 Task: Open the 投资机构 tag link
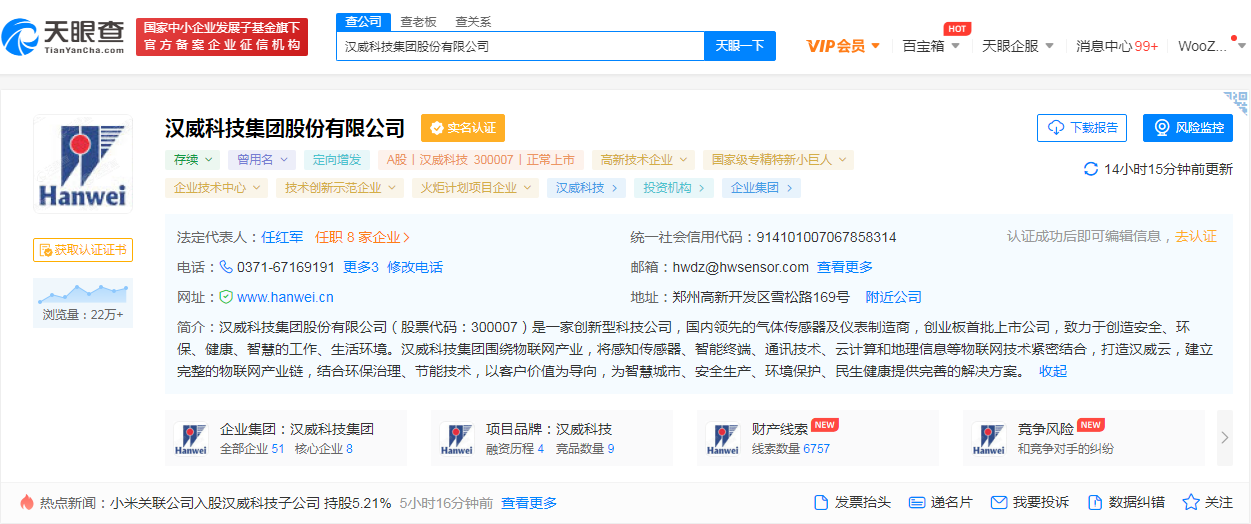coord(674,187)
